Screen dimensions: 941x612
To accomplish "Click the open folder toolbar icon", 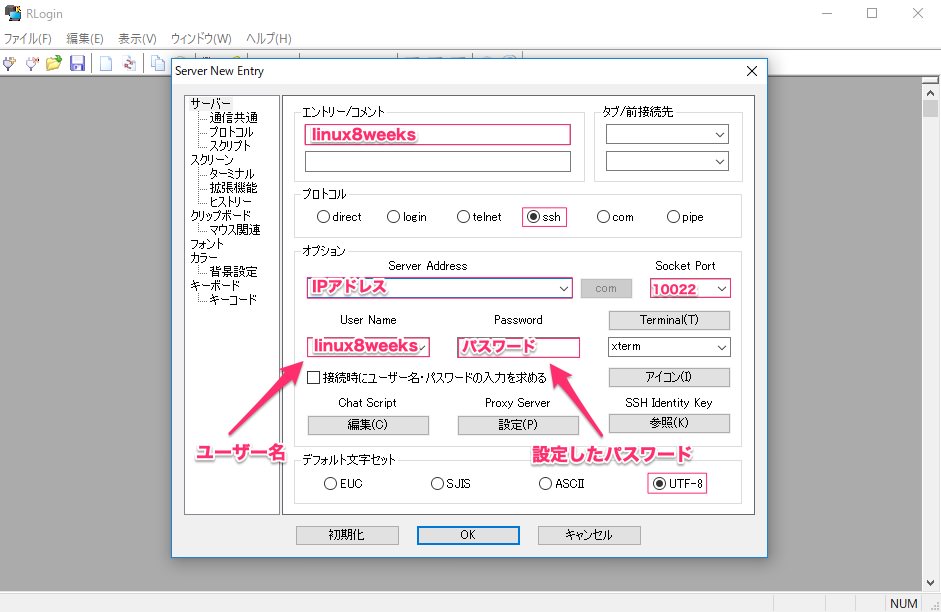I will click(x=54, y=63).
